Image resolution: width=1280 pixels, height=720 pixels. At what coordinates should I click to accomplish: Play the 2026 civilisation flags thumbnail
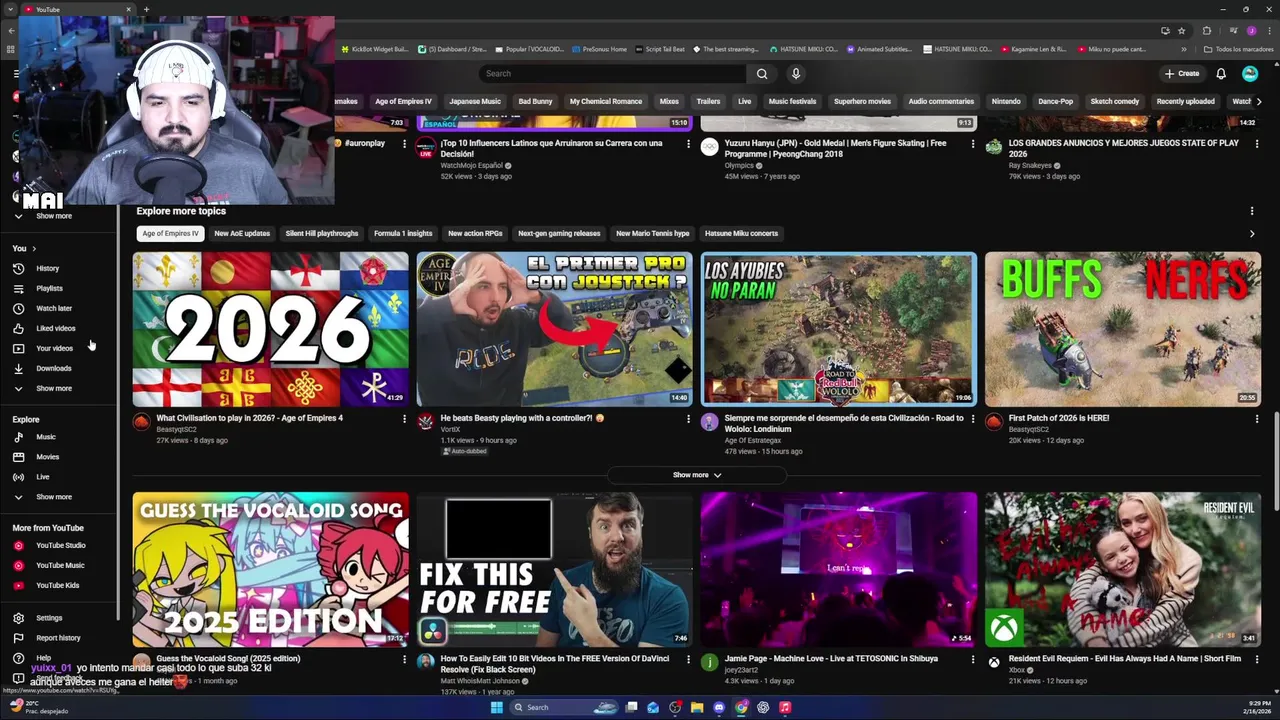coord(271,329)
